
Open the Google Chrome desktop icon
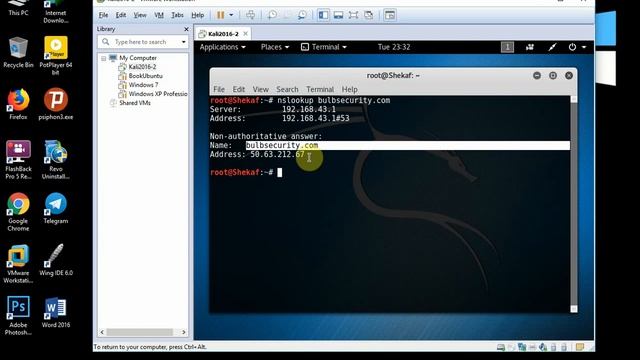(x=18, y=212)
